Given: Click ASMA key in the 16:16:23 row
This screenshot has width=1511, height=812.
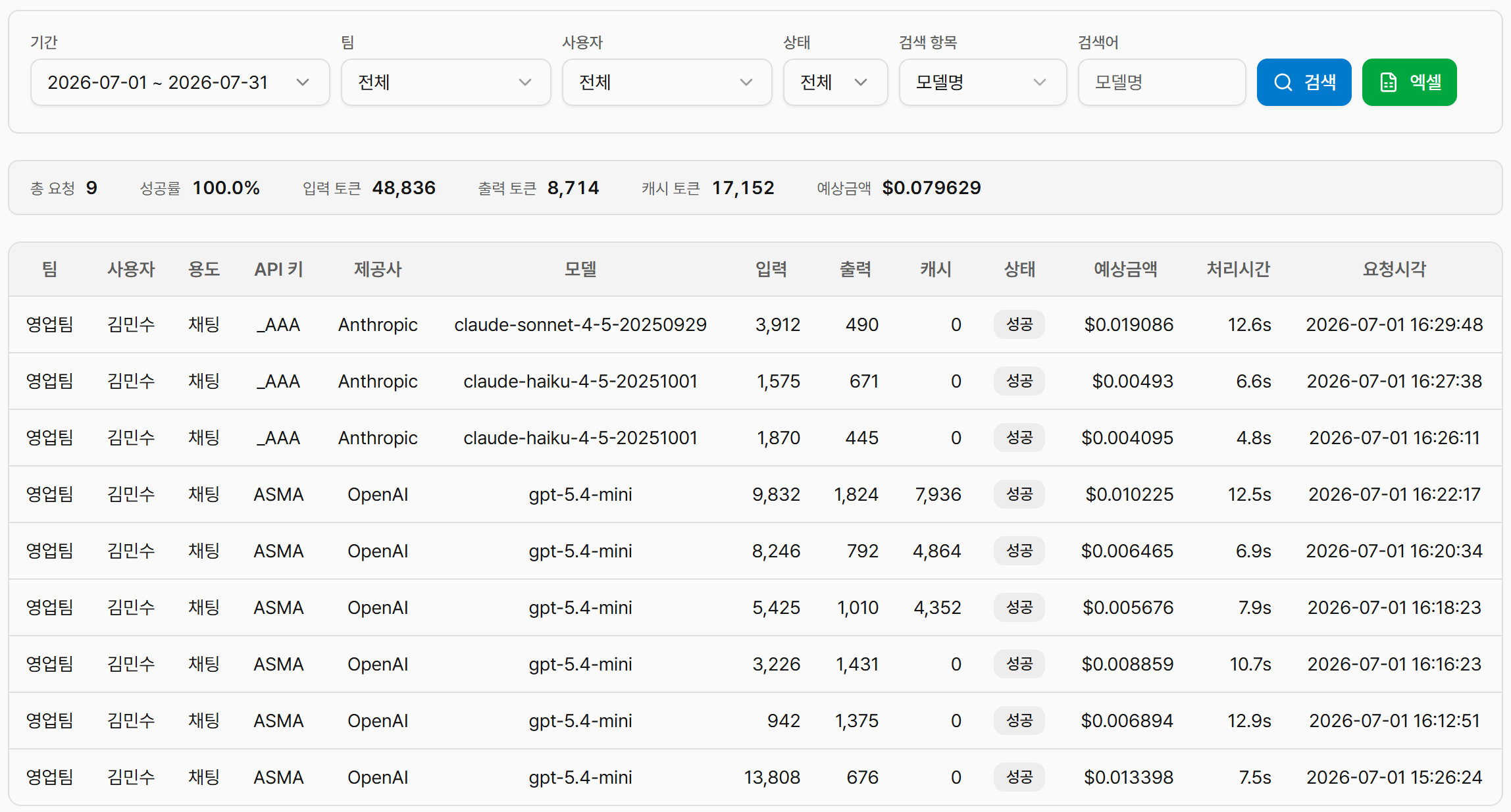Looking at the screenshot, I should click(278, 664).
